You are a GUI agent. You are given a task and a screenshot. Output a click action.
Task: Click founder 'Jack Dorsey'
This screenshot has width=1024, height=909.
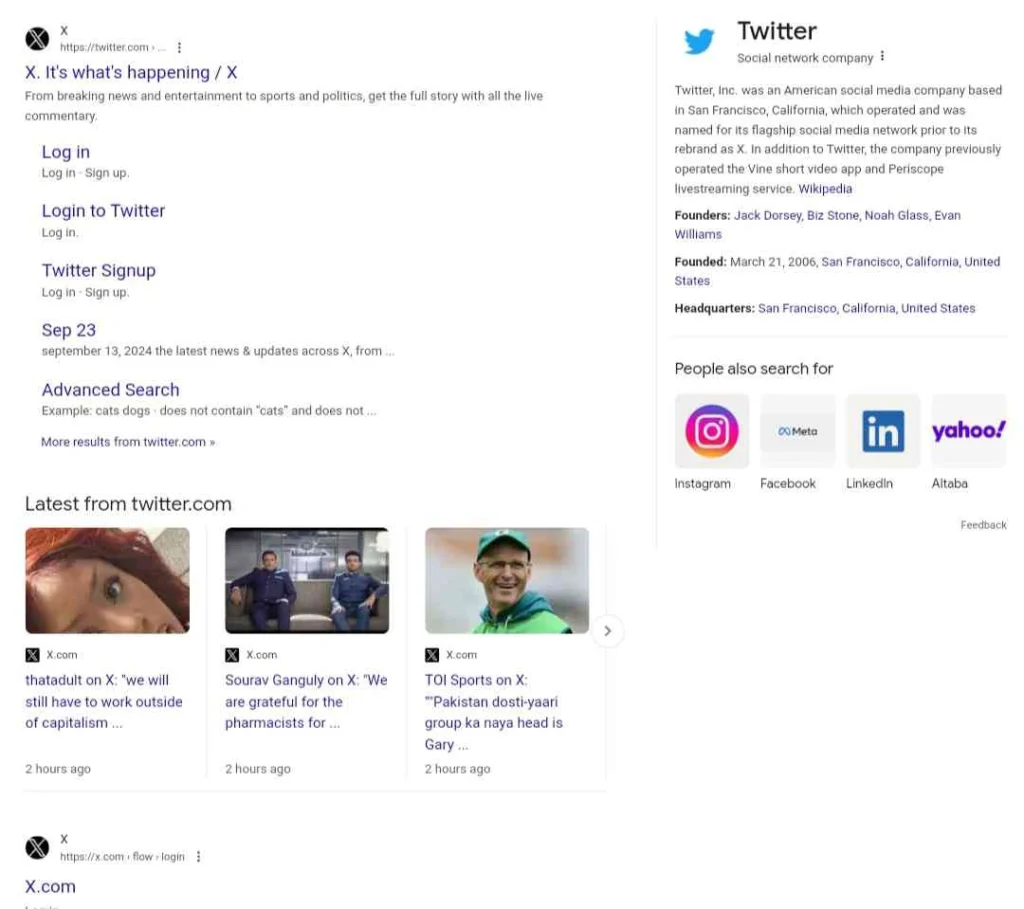click(767, 215)
